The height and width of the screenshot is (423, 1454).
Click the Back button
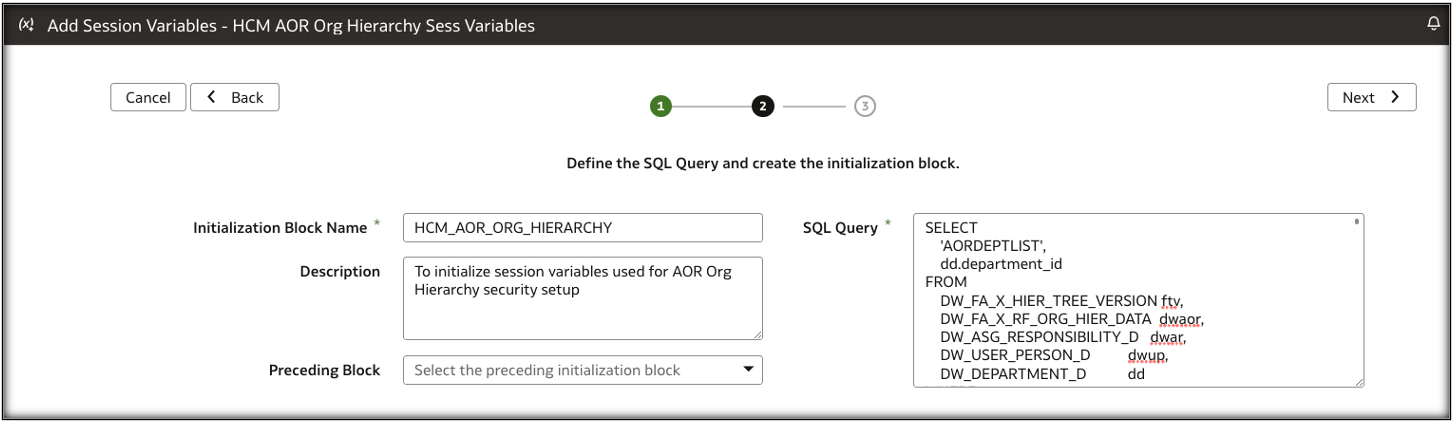[234, 97]
